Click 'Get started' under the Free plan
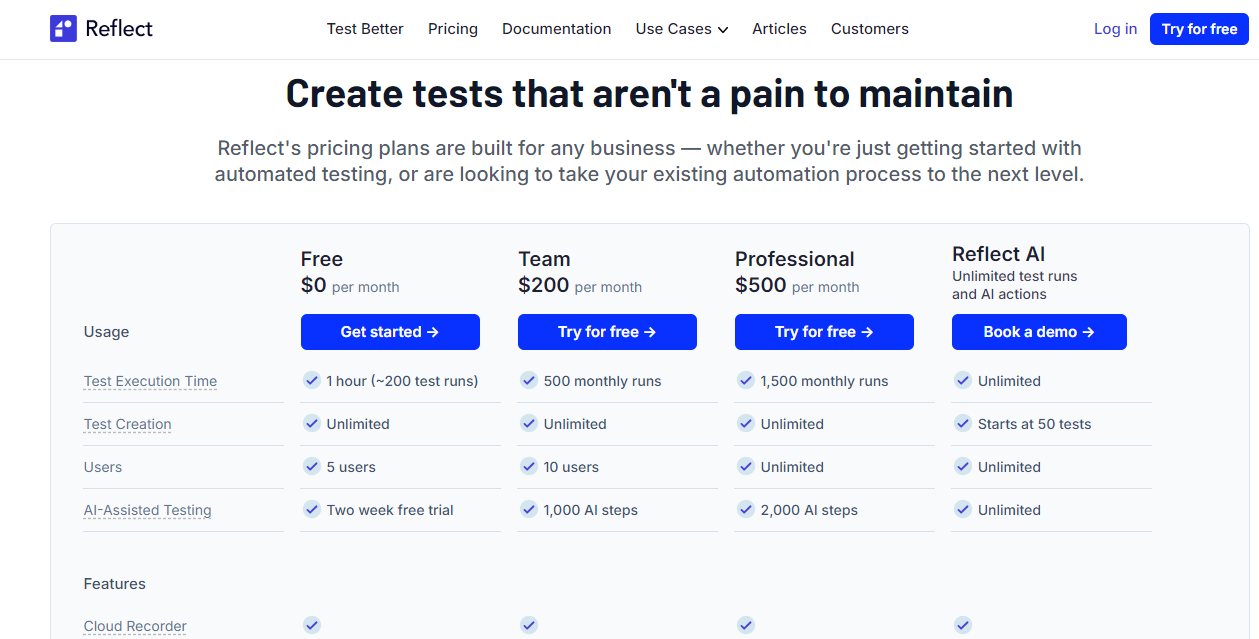 390,331
